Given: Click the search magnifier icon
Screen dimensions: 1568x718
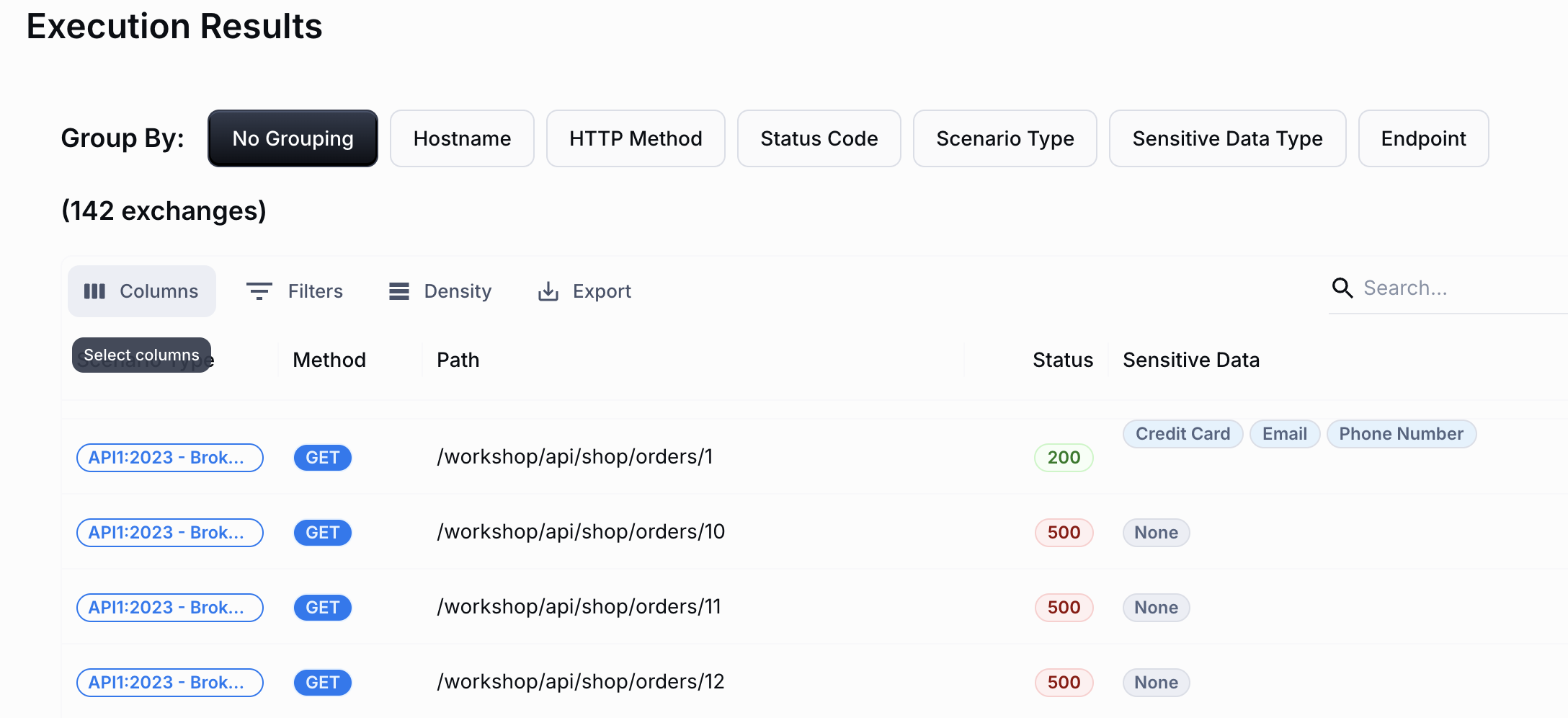Looking at the screenshot, I should point(1342,288).
